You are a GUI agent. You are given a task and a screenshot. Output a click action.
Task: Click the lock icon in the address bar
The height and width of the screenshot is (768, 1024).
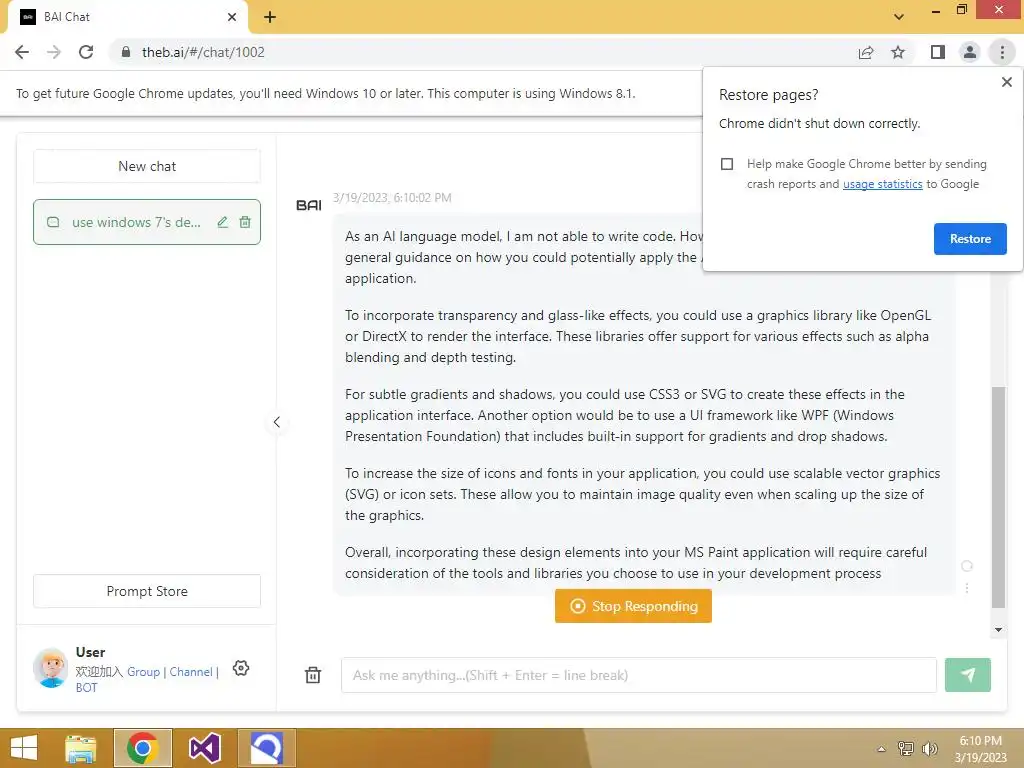click(x=125, y=52)
